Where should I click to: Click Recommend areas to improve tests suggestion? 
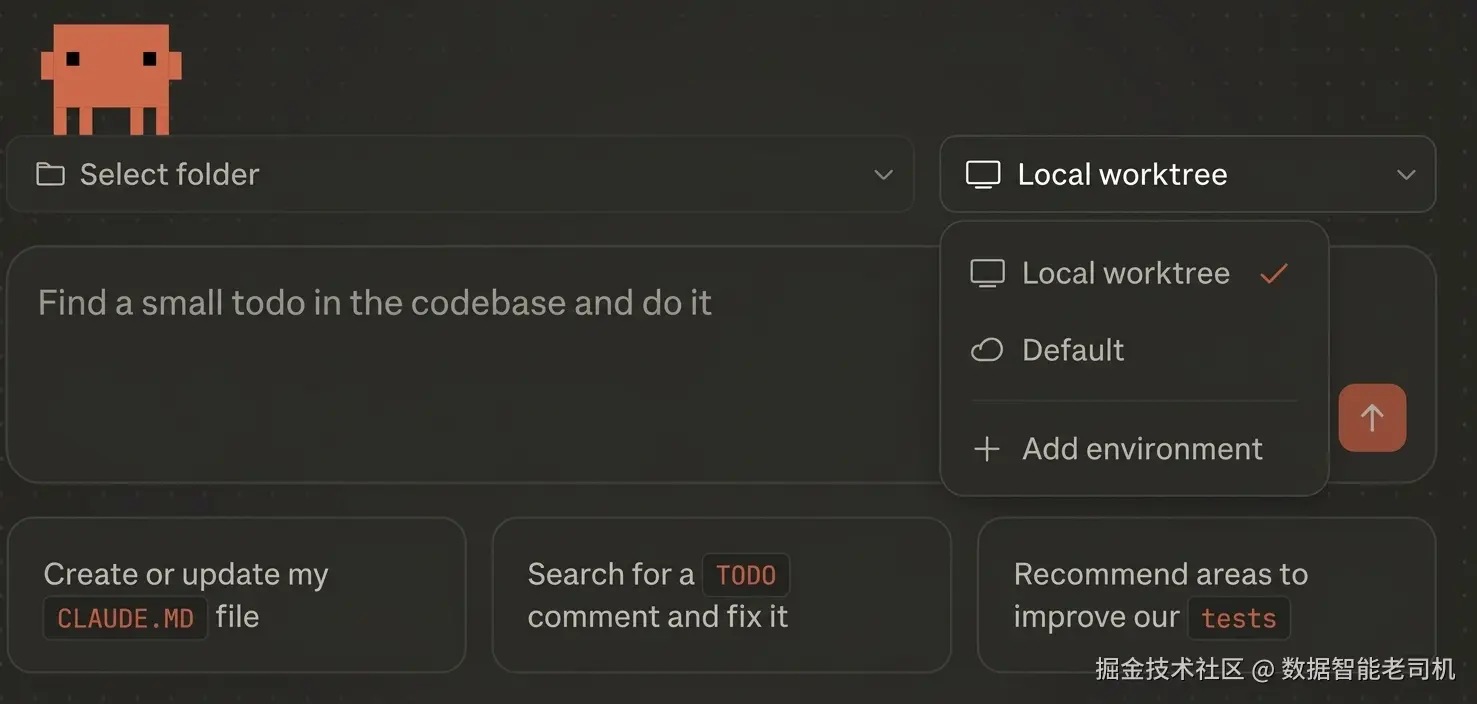tap(1205, 595)
